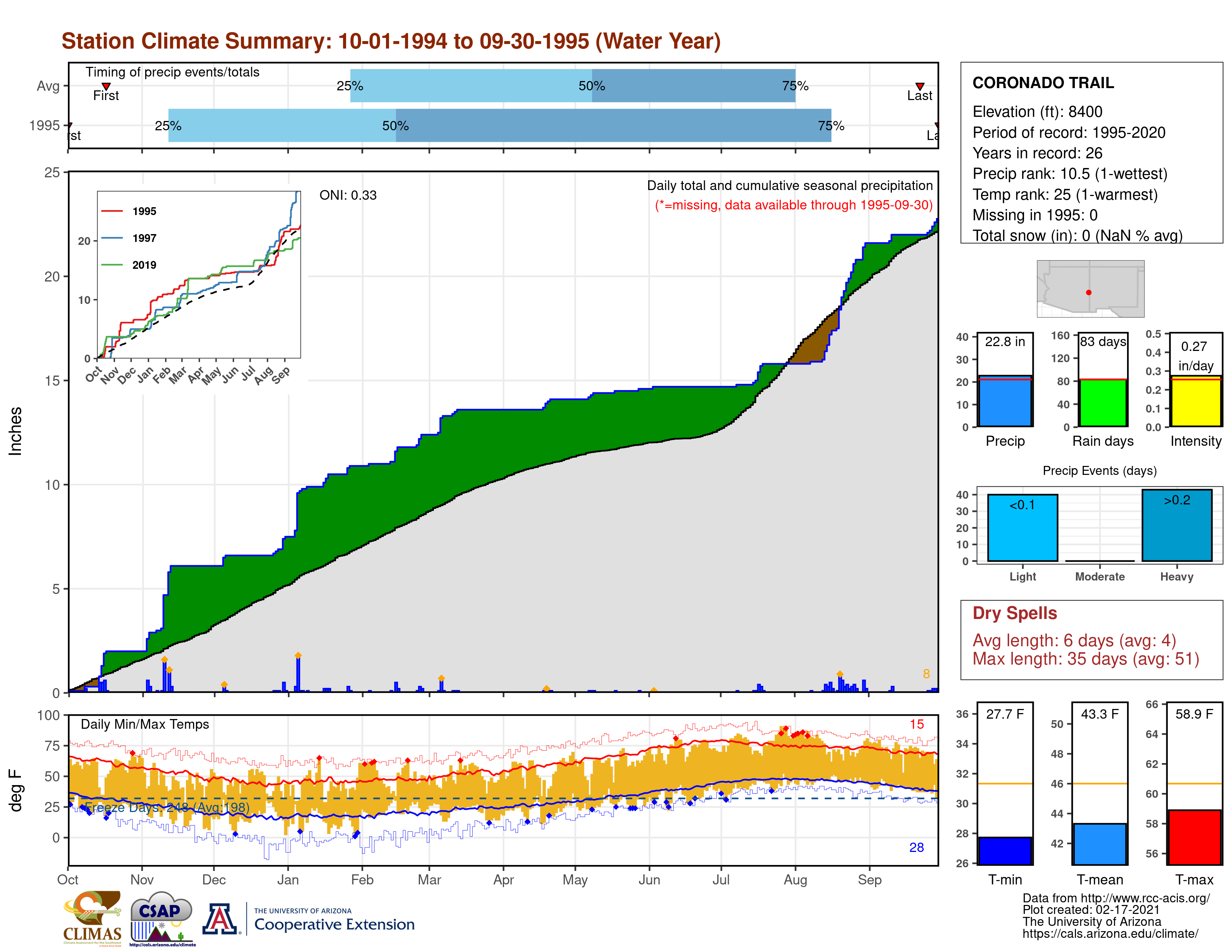Click Temp rank: 25 line
This screenshot has width=1232, height=952.
tap(1065, 195)
